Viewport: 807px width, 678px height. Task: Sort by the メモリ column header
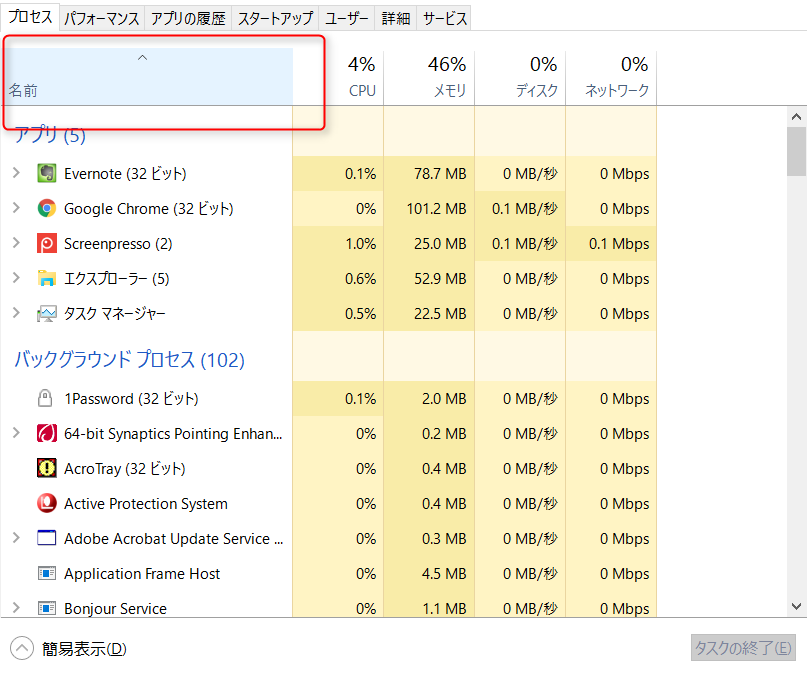(428, 77)
